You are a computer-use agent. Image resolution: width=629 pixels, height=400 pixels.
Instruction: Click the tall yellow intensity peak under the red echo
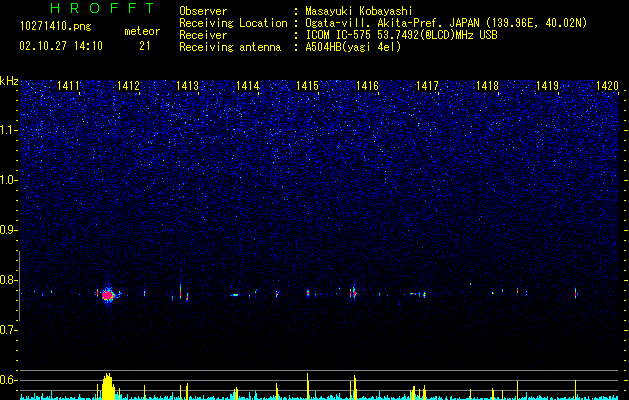pyautogui.click(x=108, y=386)
